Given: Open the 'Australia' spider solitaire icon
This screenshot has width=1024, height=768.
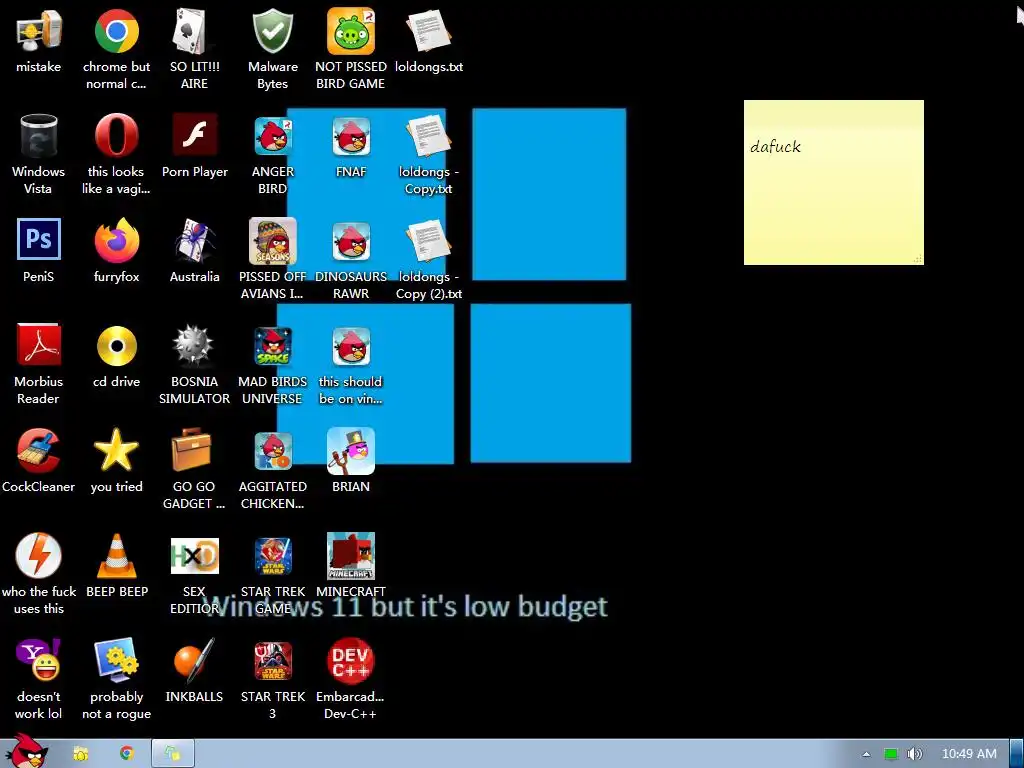Looking at the screenshot, I should (194, 241).
